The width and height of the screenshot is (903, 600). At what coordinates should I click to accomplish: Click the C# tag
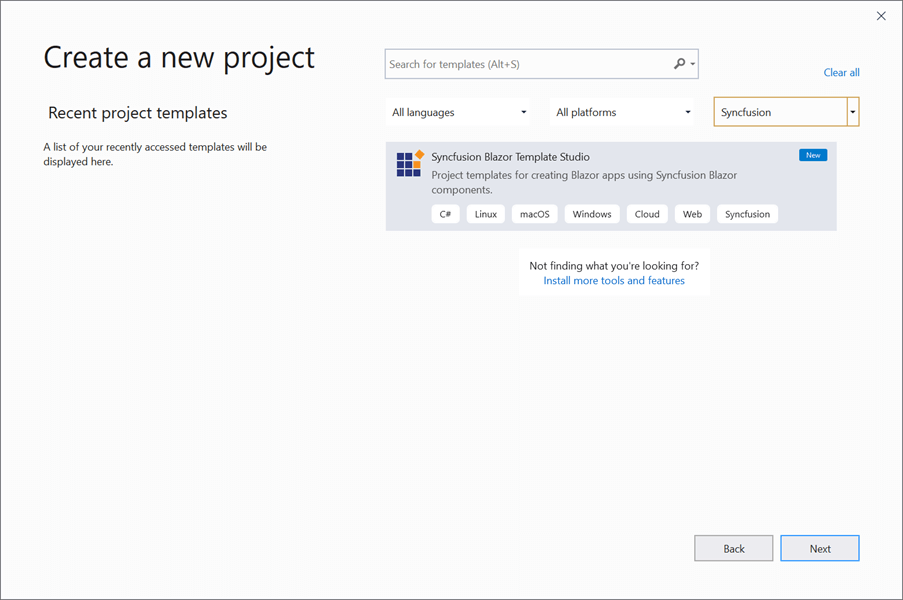point(446,214)
